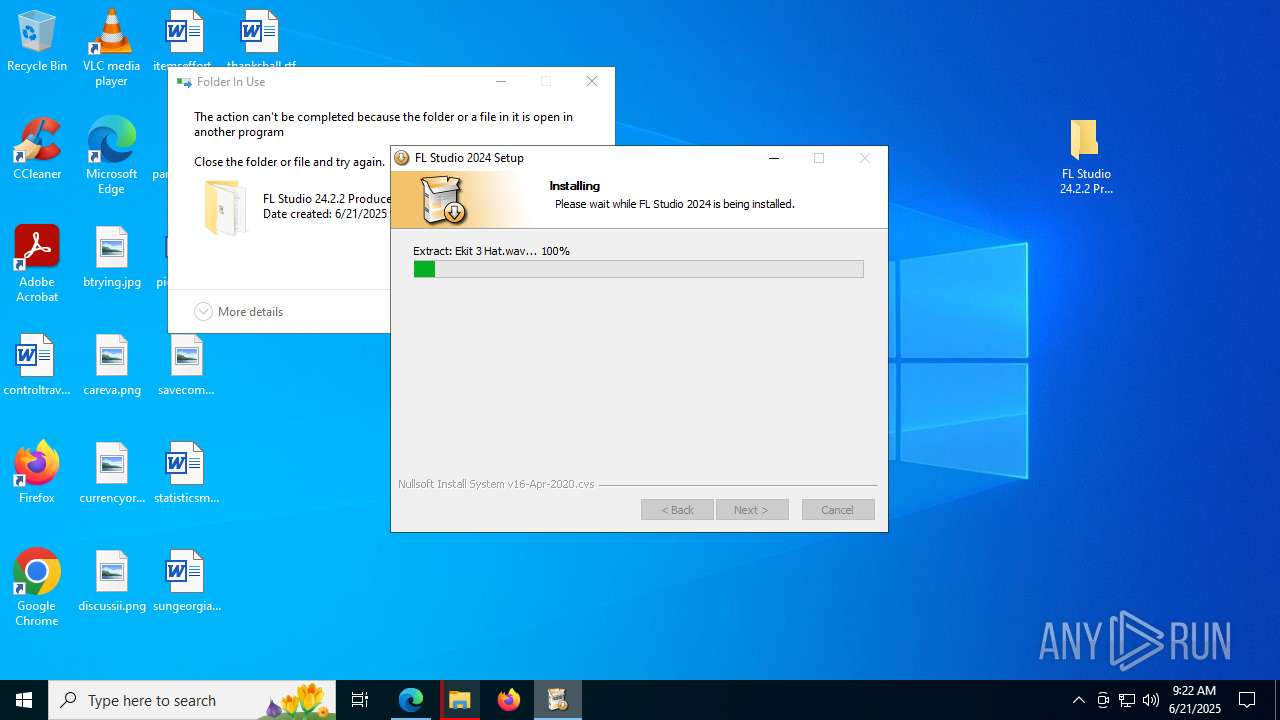Open Task View from taskbar

click(360, 700)
